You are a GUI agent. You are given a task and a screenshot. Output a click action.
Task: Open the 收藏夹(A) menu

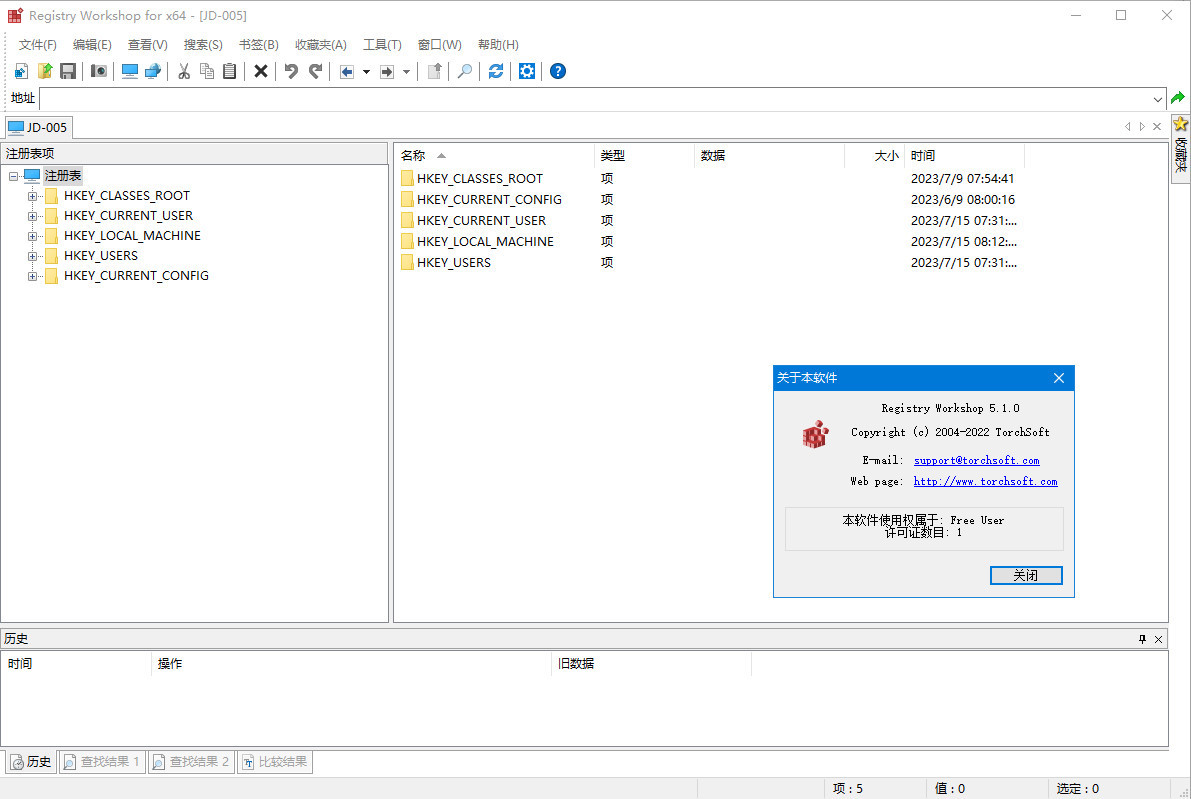click(x=321, y=45)
